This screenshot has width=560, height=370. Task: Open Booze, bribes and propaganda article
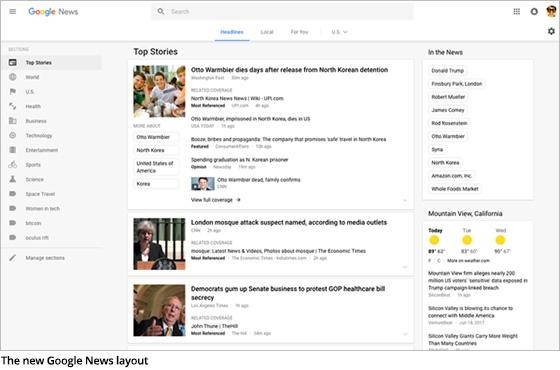click(x=288, y=139)
